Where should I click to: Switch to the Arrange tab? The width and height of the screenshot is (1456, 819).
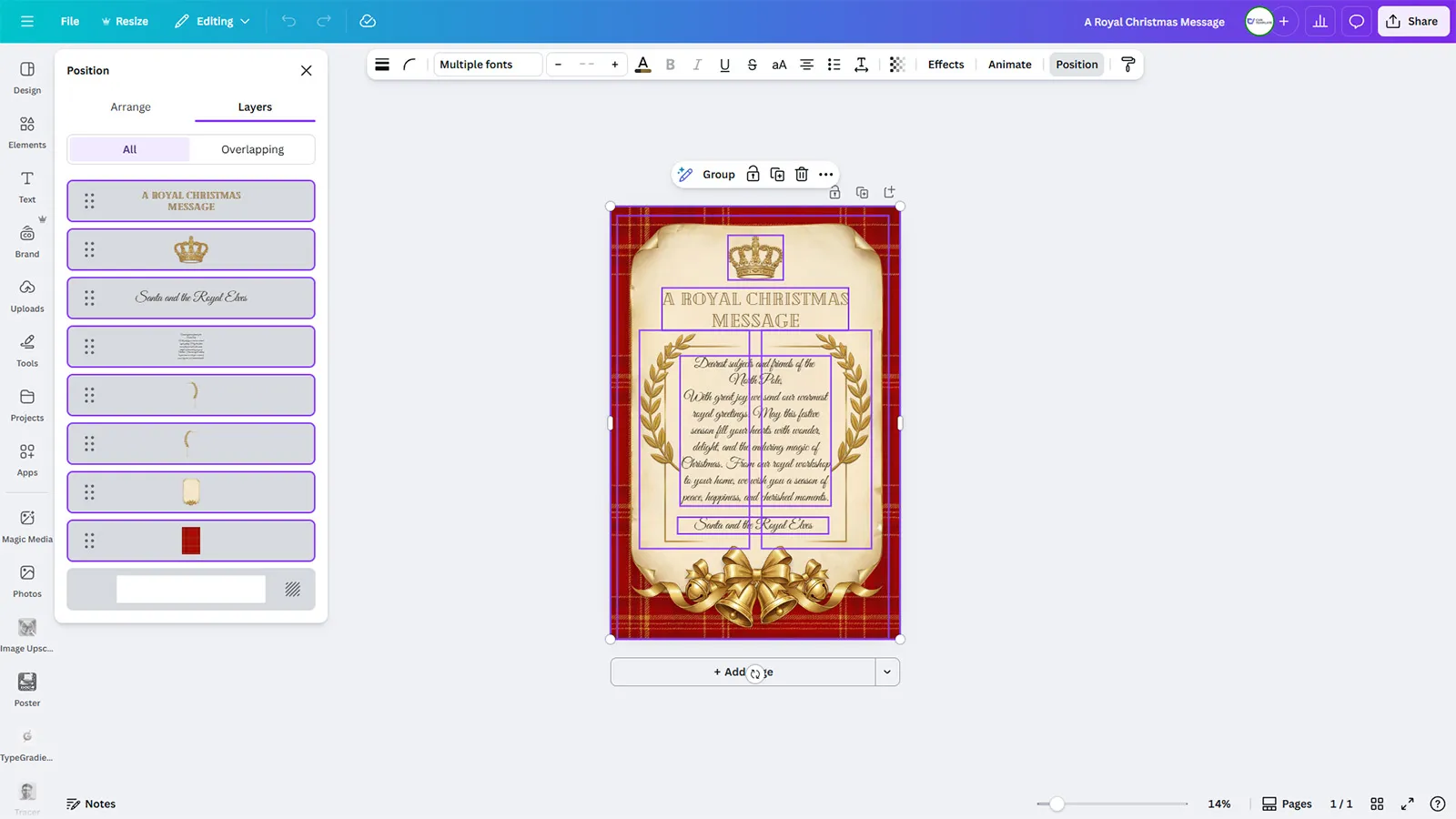[x=130, y=107]
